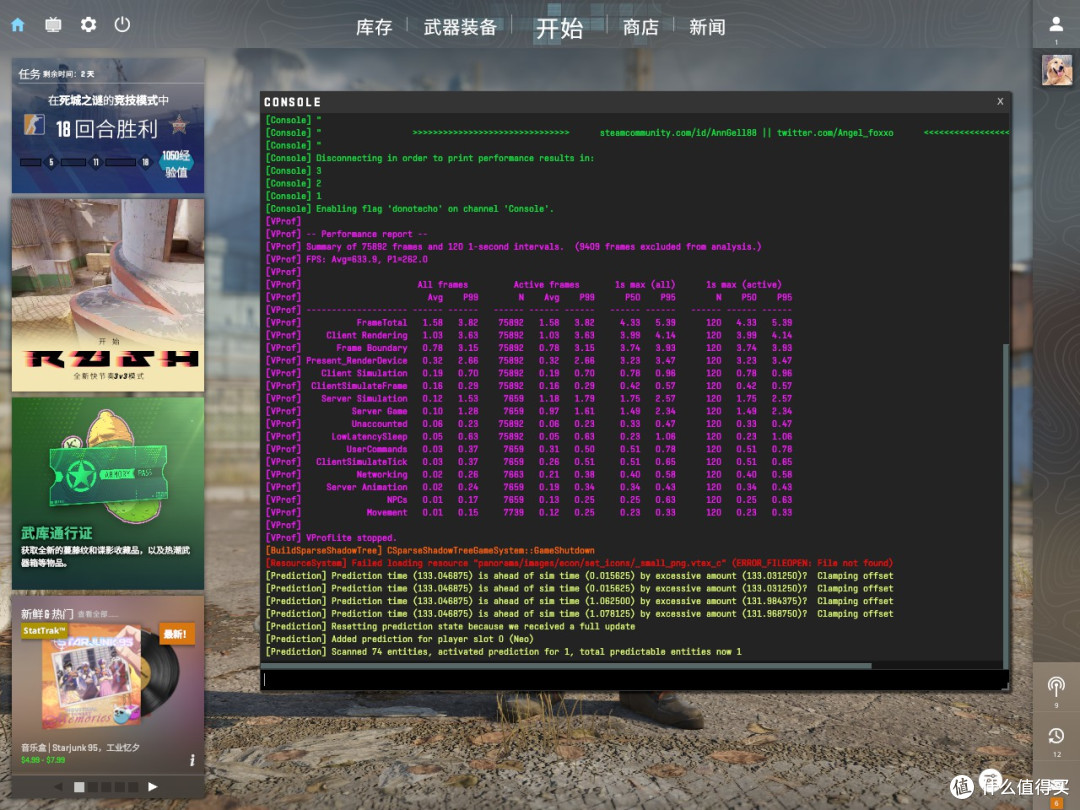Viewport: 1080px width, 810px height.
Task: Click the 'Client Rendering' row label
Action: 366,335
